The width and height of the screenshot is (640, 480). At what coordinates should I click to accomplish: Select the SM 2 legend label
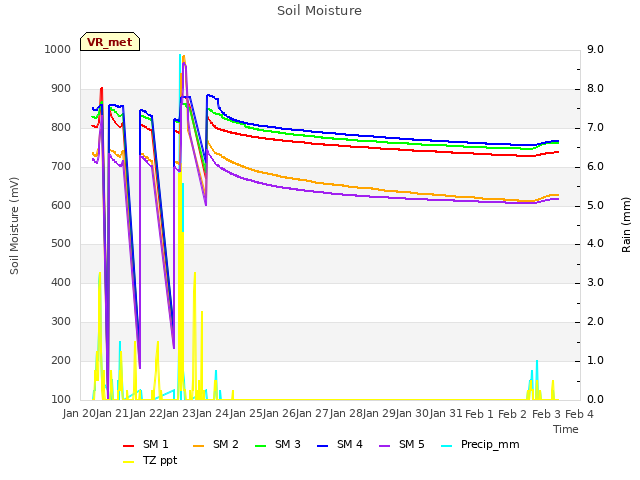click(x=226, y=444)
